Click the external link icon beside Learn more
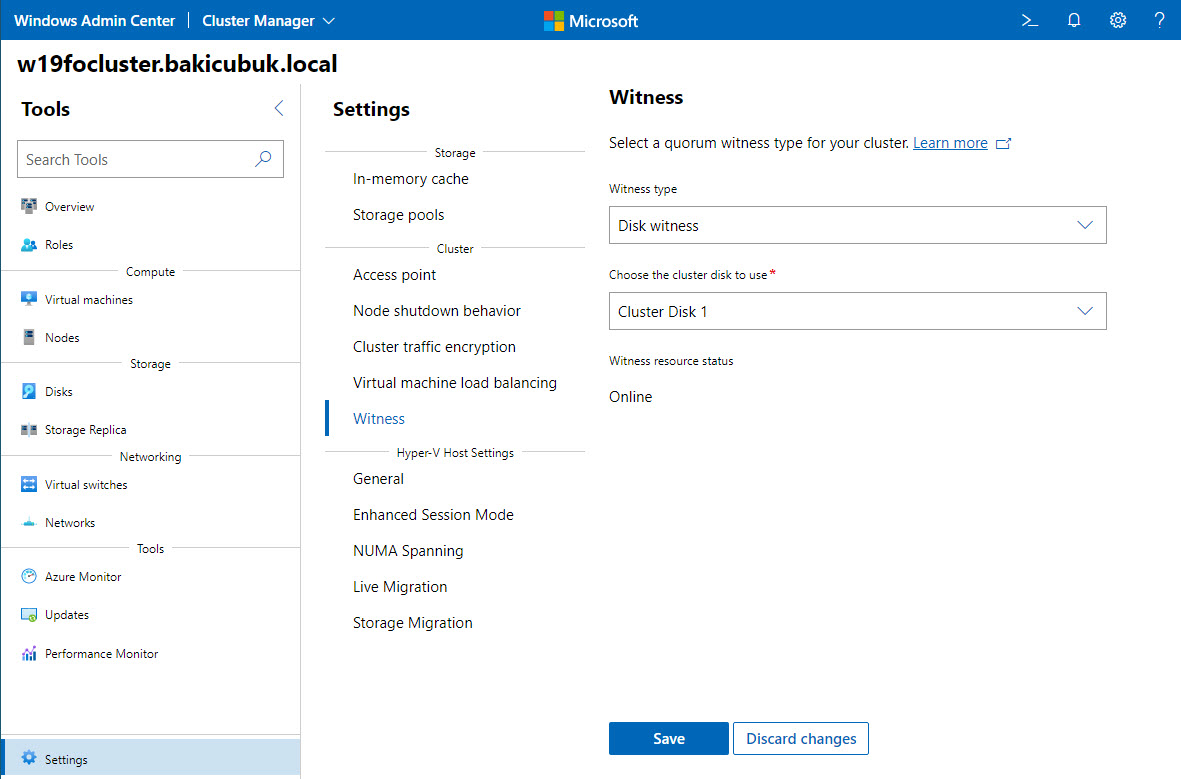Image resolution: width=1181 pixels, height=779 pixels. (1003, 143)
